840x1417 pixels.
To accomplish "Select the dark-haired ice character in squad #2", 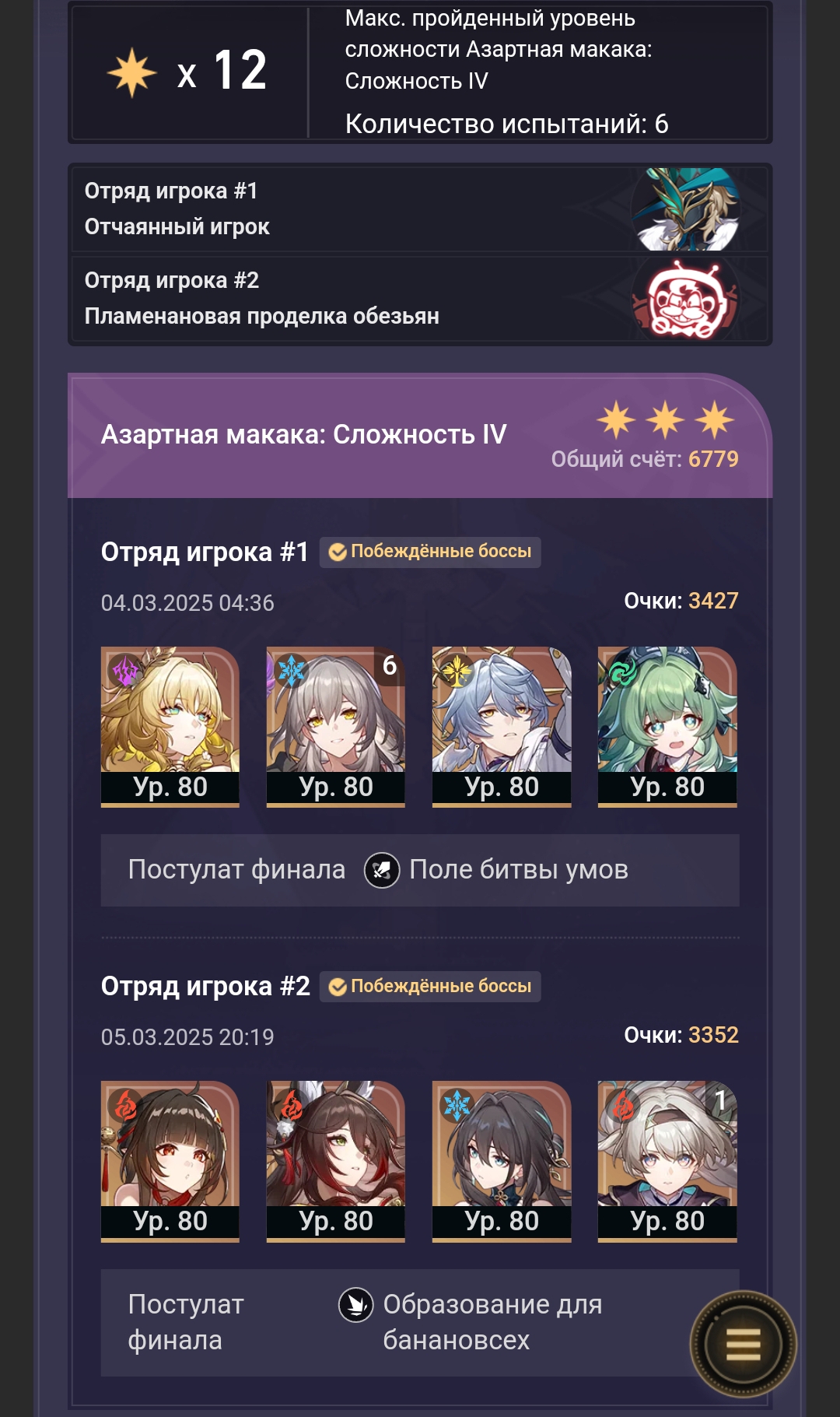I will tap(502, 1161).
